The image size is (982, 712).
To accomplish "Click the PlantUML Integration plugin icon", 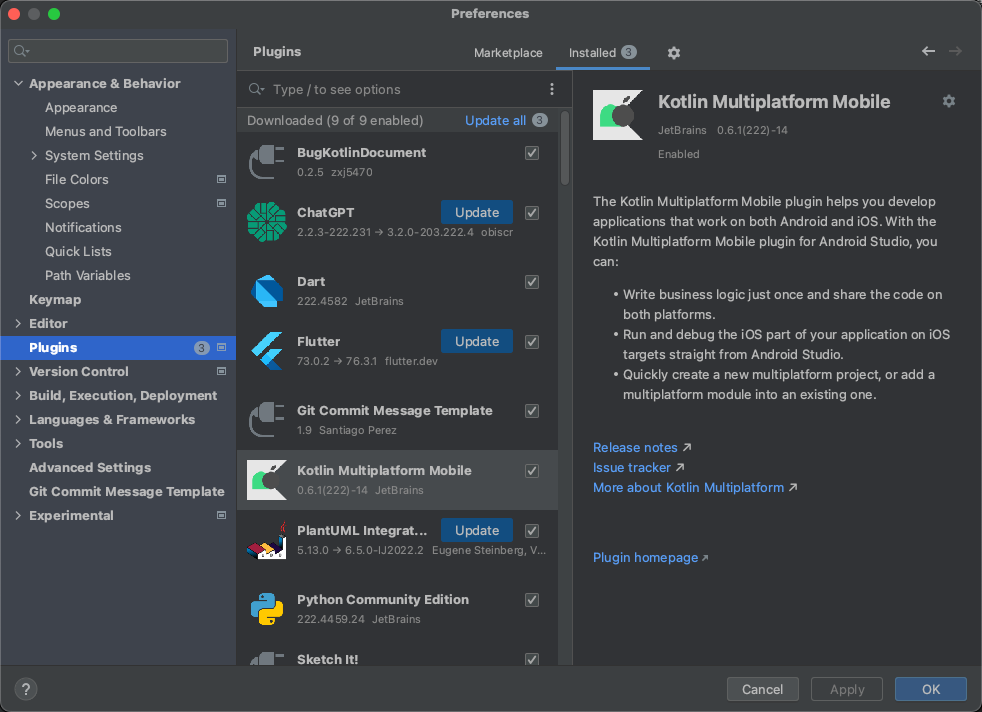I will (267, 540).
